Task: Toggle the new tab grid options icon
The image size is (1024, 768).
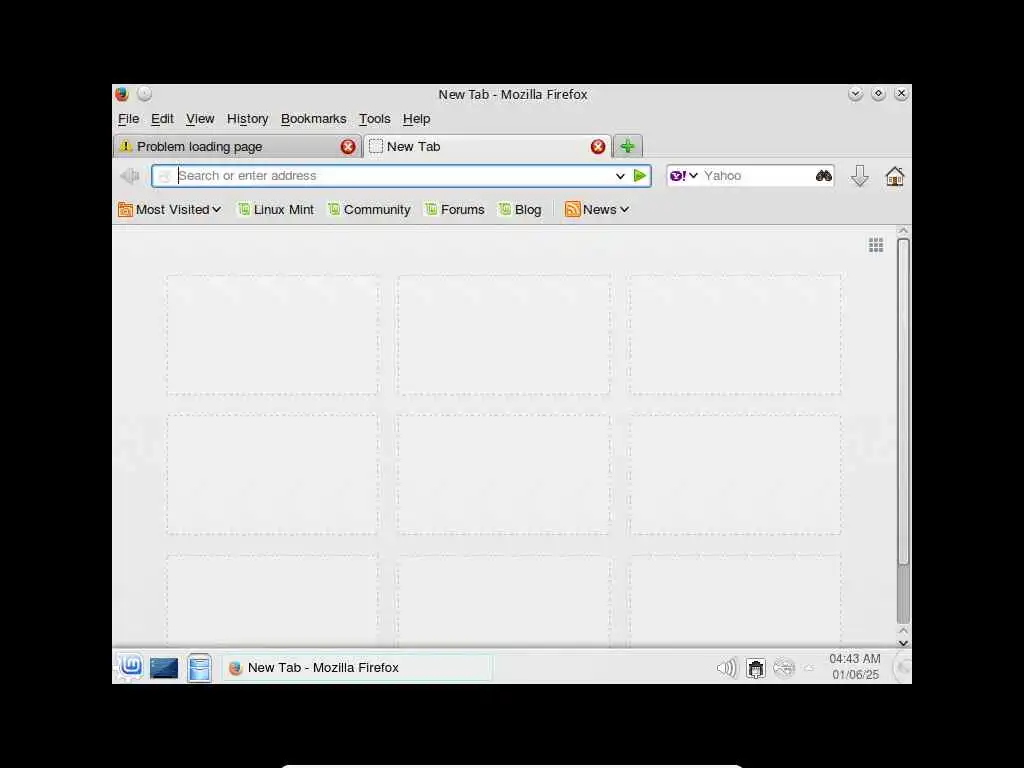Action: (x=876, y=245)
